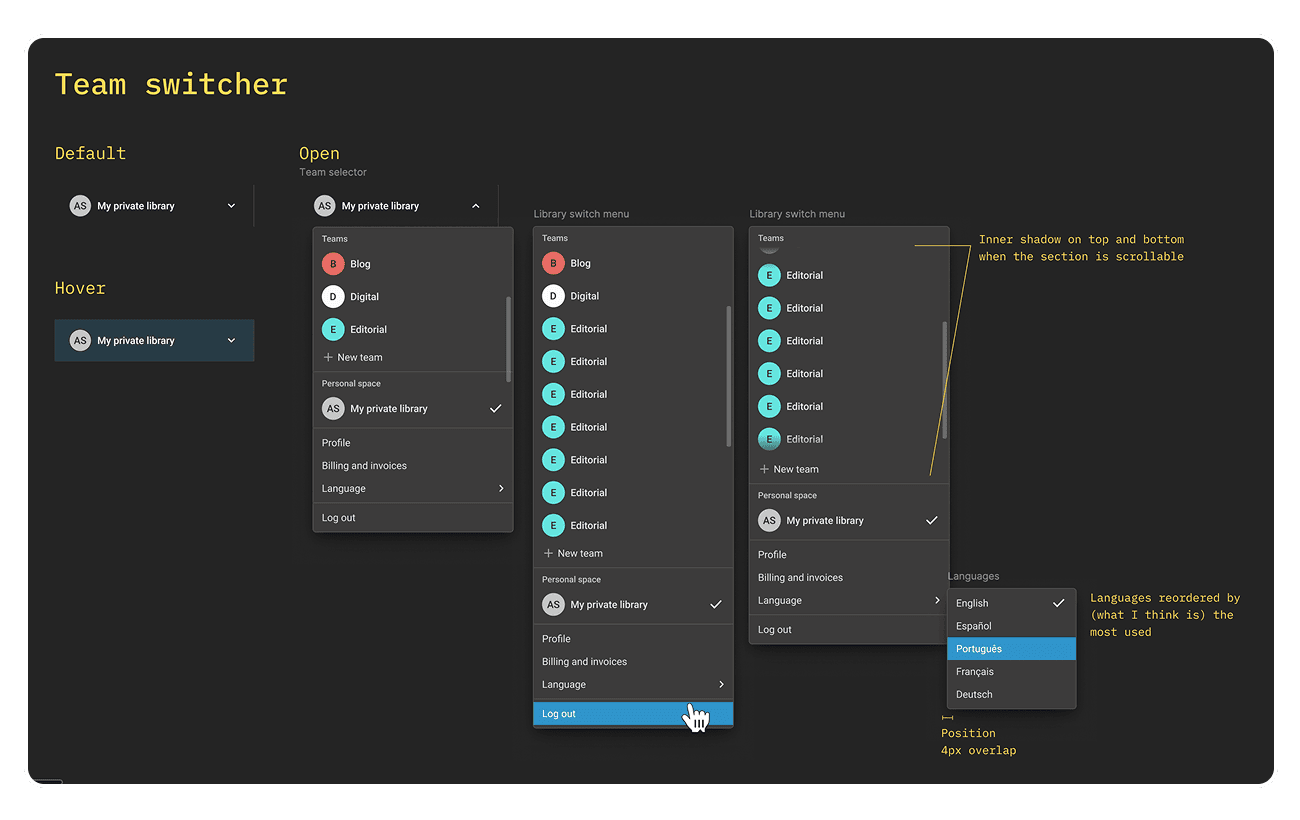Viewport: 1300px width, 820px height.
Task: Click the red B avatar in the menu with highlighted Log out
Action: coord(553,264)
